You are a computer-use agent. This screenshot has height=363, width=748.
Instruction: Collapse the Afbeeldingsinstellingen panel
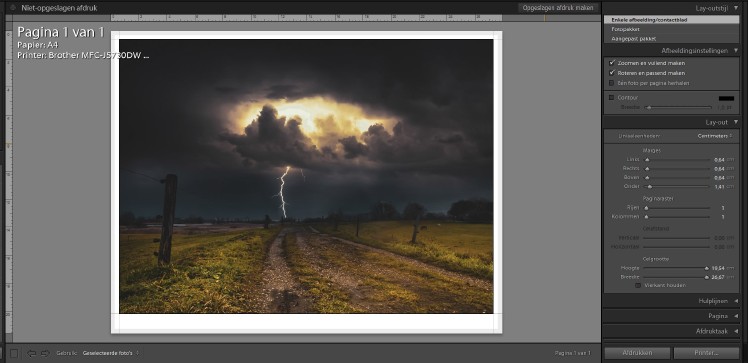pos(736,51)
